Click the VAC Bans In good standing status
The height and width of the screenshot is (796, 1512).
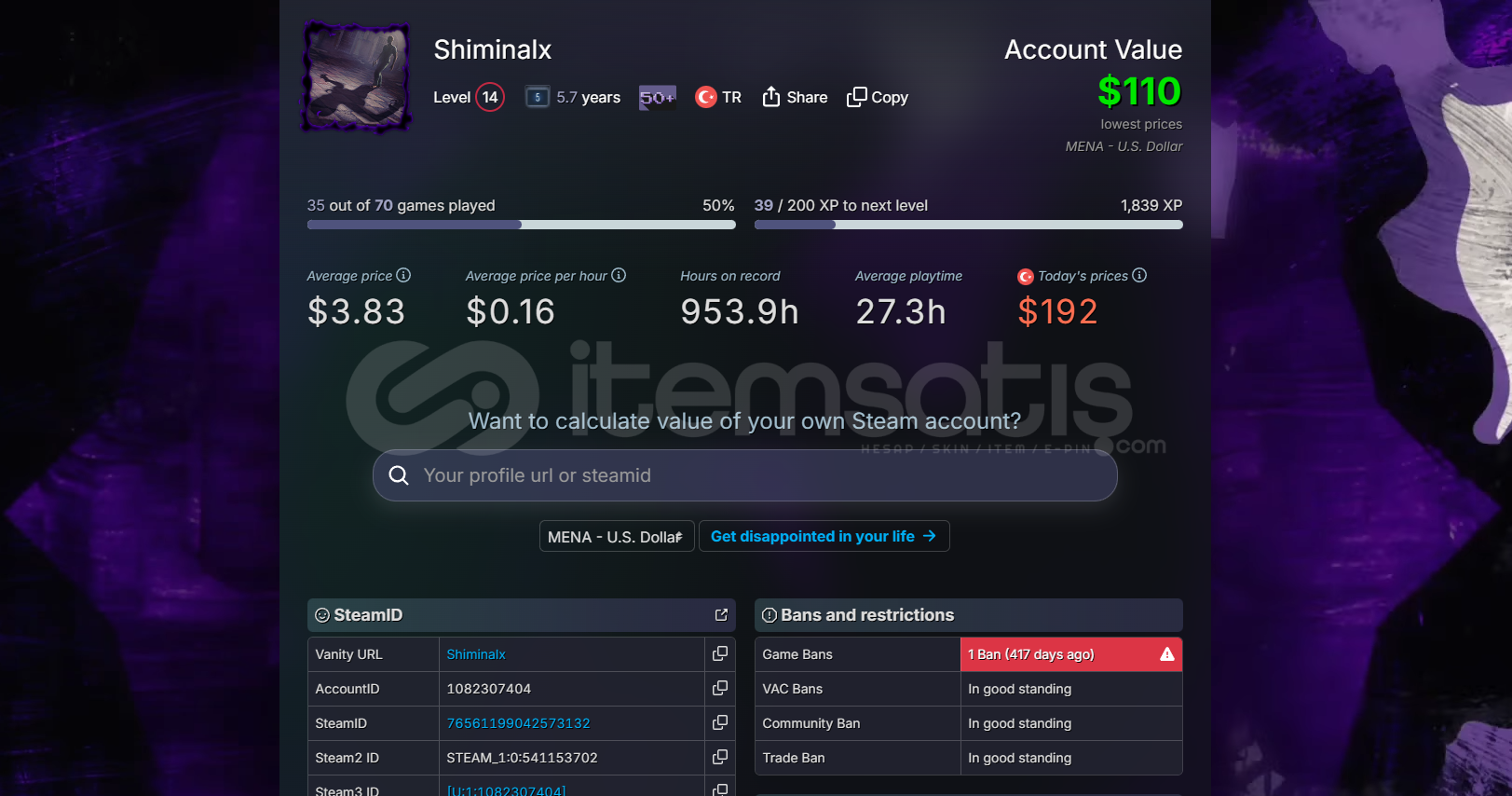[x=1020, y=689]
